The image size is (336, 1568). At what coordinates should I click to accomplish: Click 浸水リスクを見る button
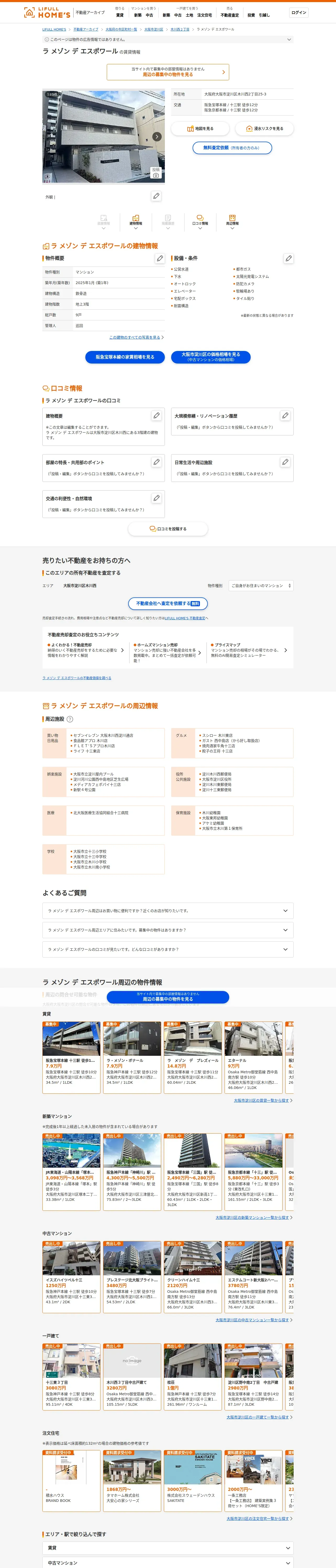(x=264, y=128)
